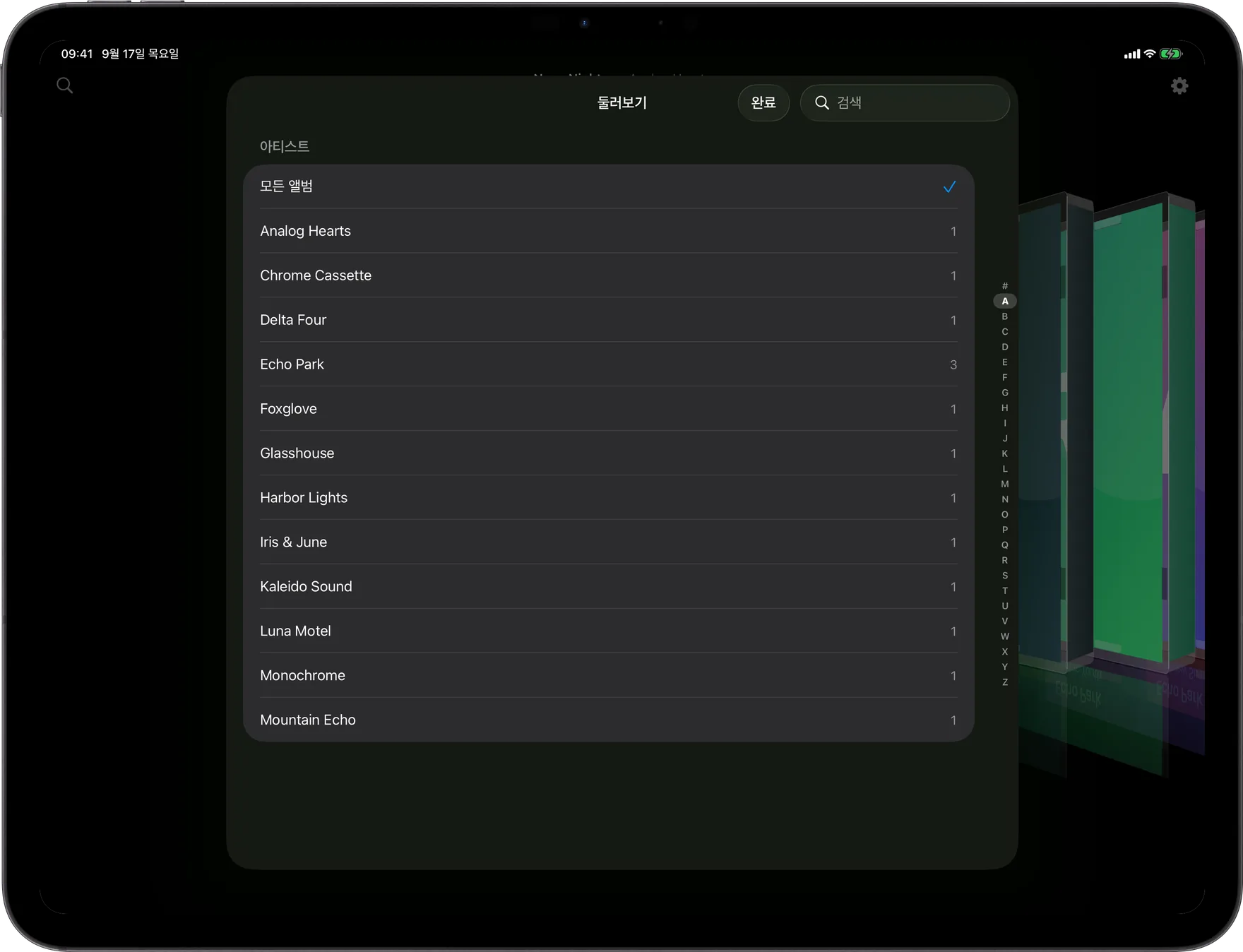This screenshot has height=952, width=1243.
Task: Select artist Delta Four
Action: pos(609,320)
